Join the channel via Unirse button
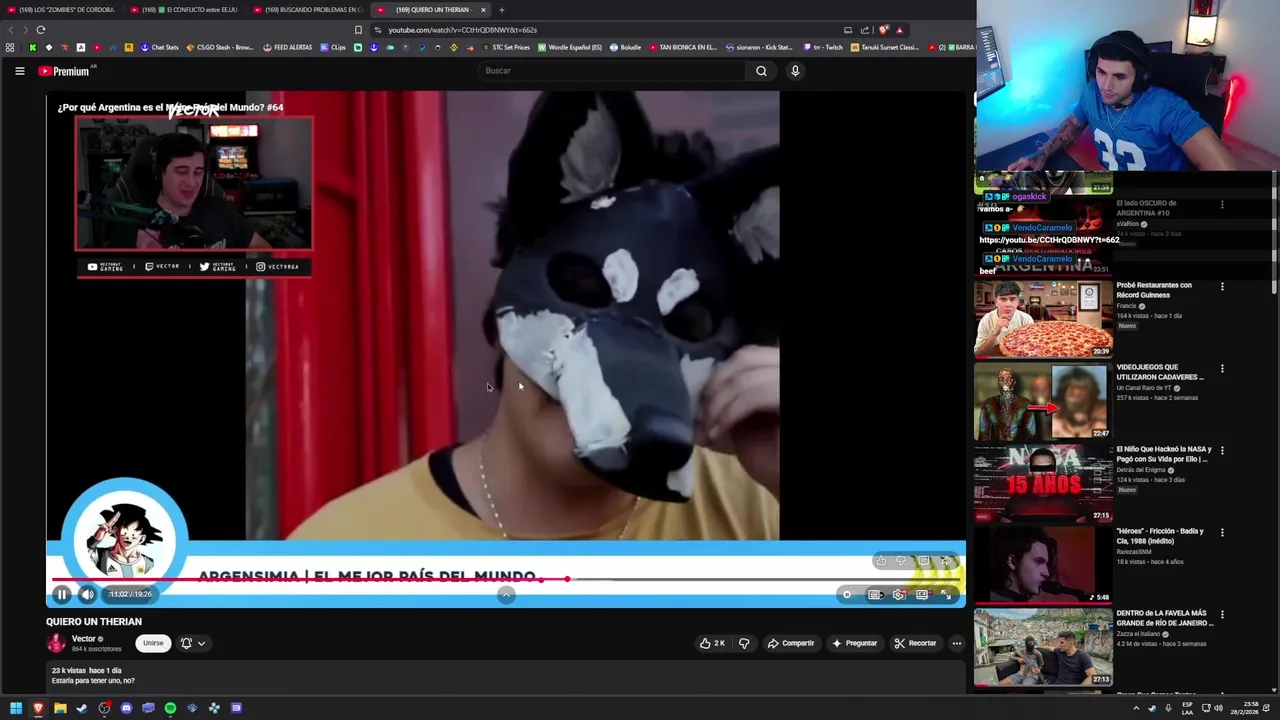Image resolution: width=1280 pixels, height=720 pixels. point(152,643)
